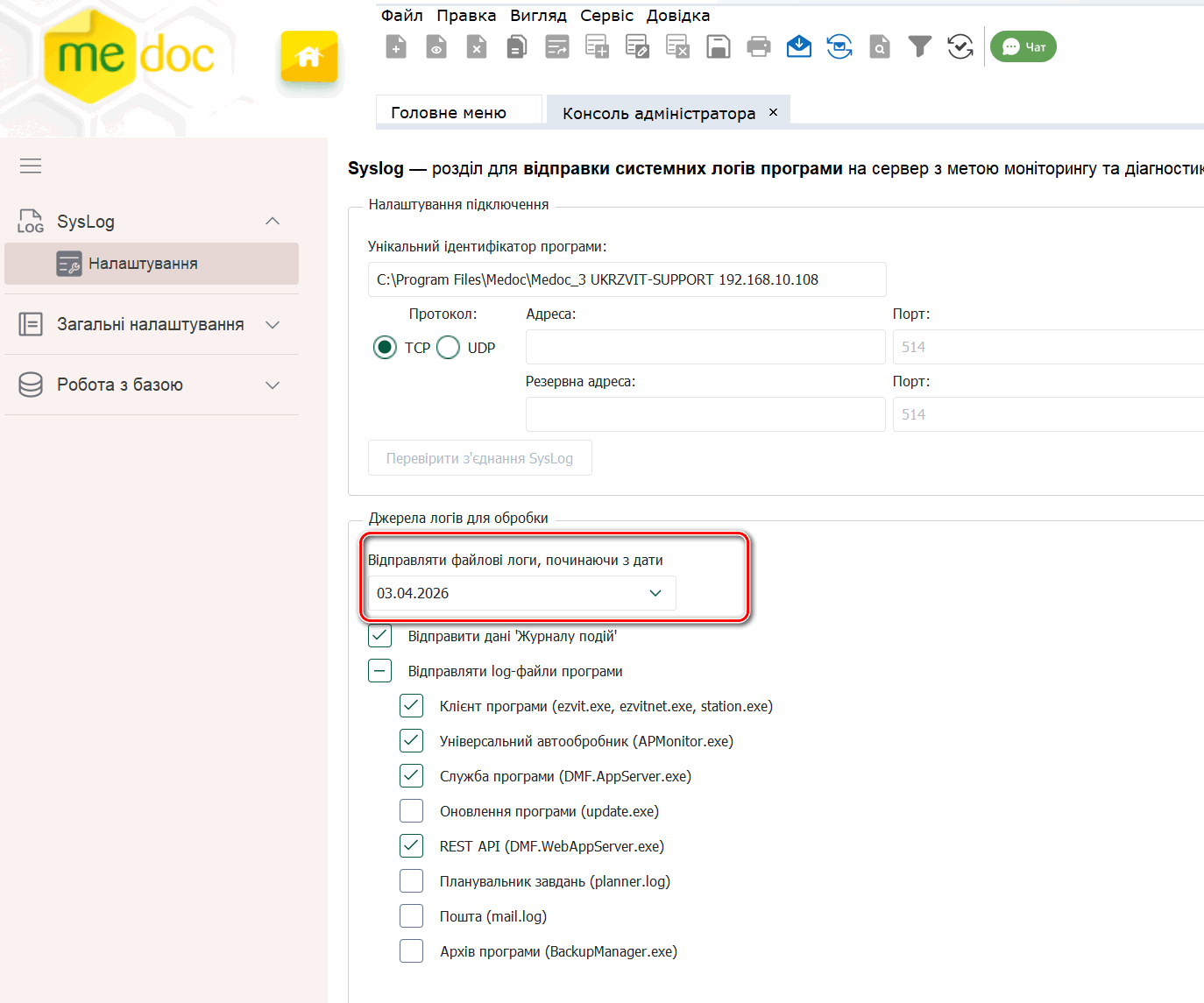Open the Сервіс menu

click(606, 16)
